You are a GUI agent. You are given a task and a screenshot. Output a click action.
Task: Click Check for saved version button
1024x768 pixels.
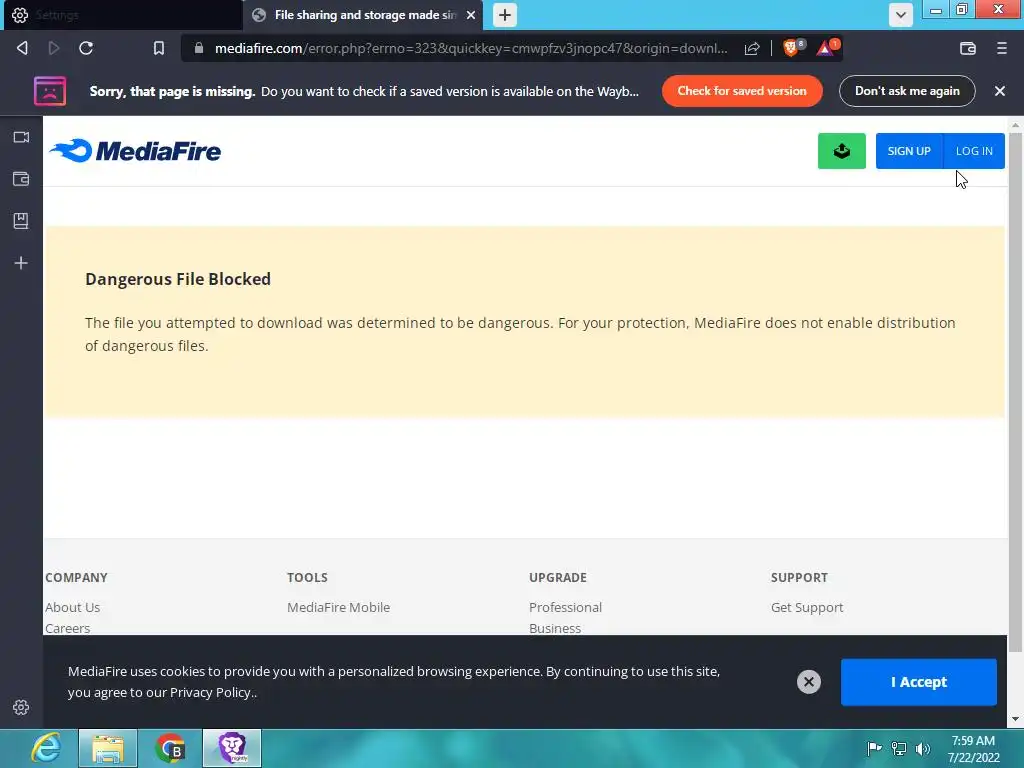coord(742,91)
